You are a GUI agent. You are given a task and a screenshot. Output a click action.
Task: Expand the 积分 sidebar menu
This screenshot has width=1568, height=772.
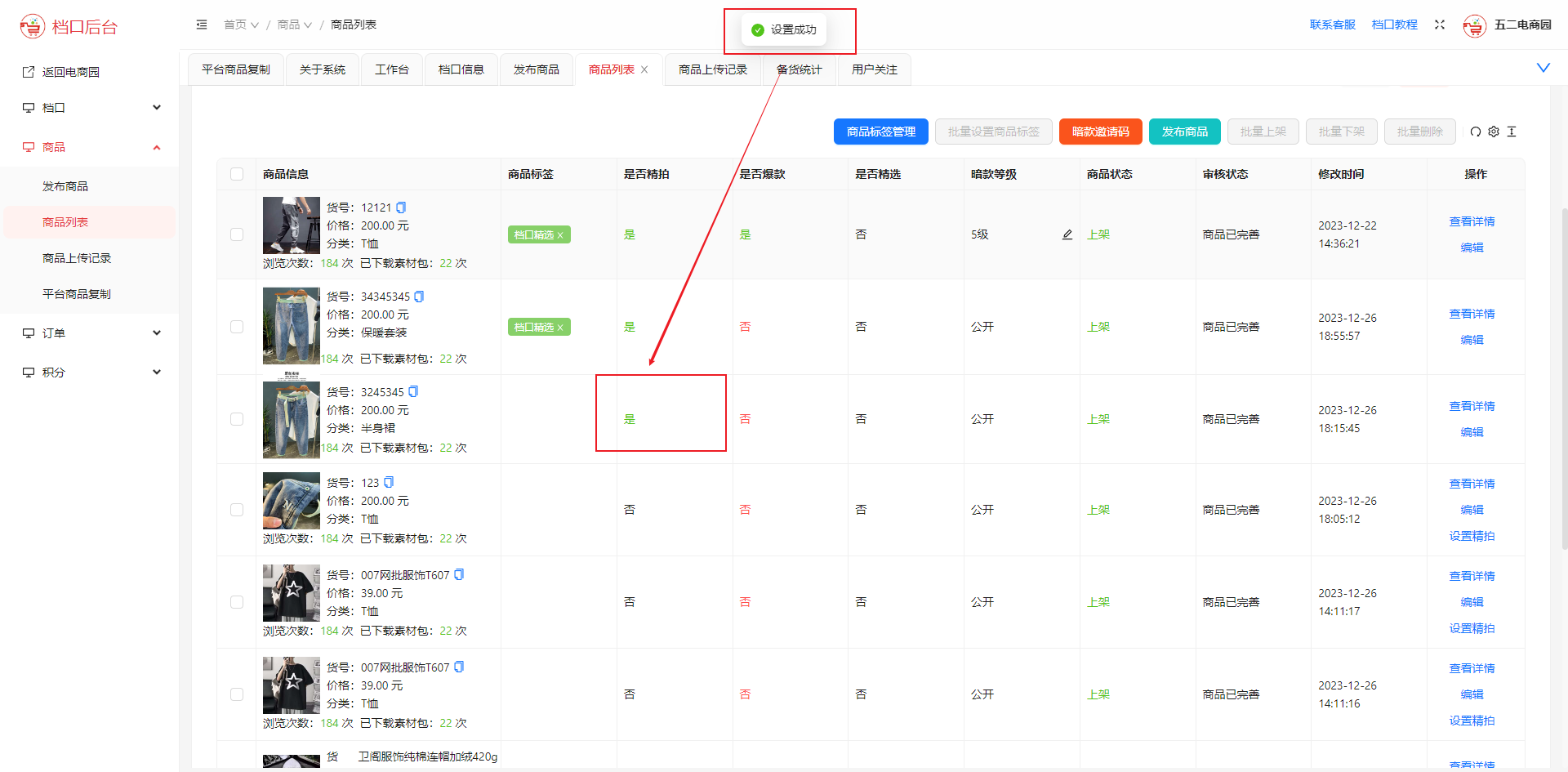point(89,373)
